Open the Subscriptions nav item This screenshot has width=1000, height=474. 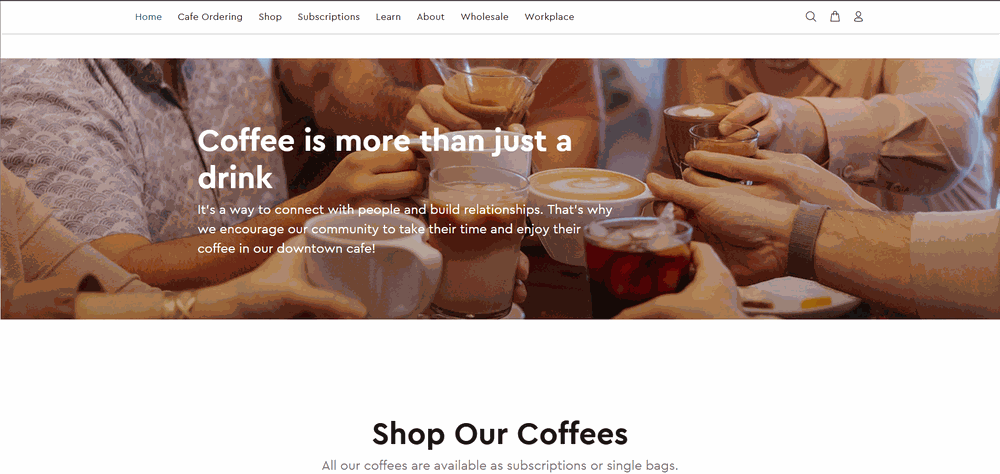pyautogui.click(x=328, y=17)
